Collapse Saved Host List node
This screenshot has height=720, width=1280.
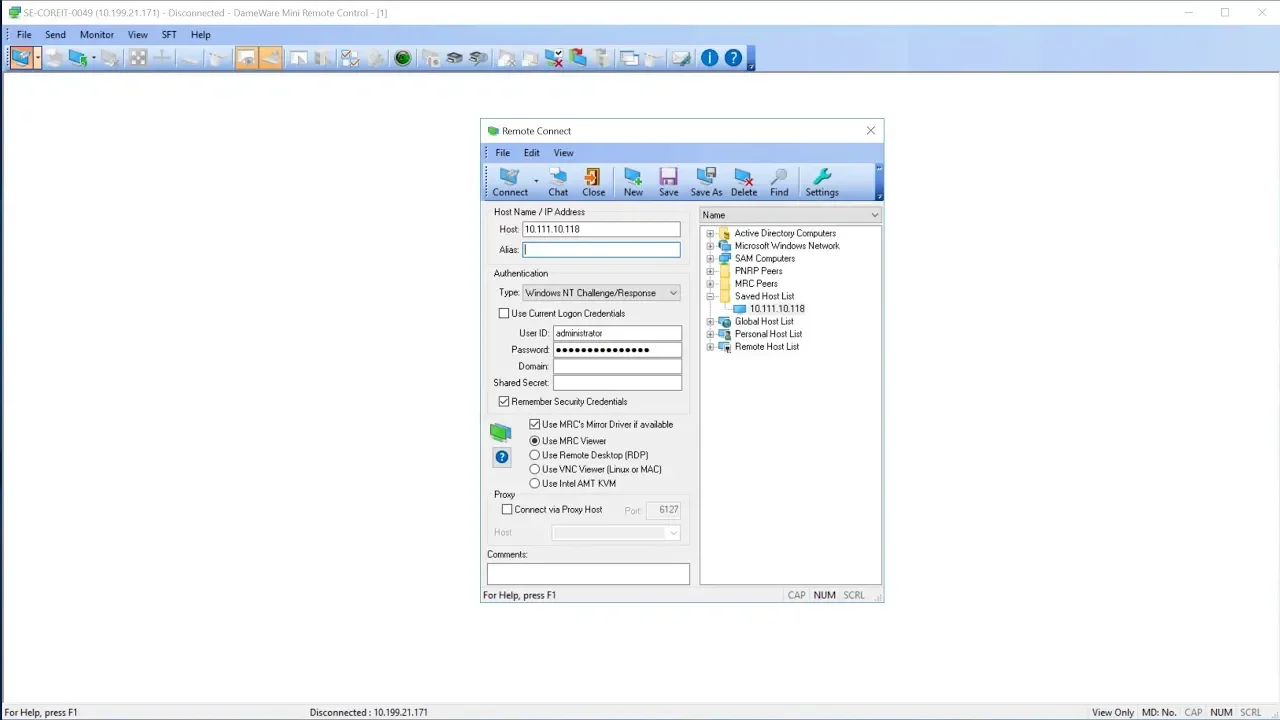click(x=710, y=296)
